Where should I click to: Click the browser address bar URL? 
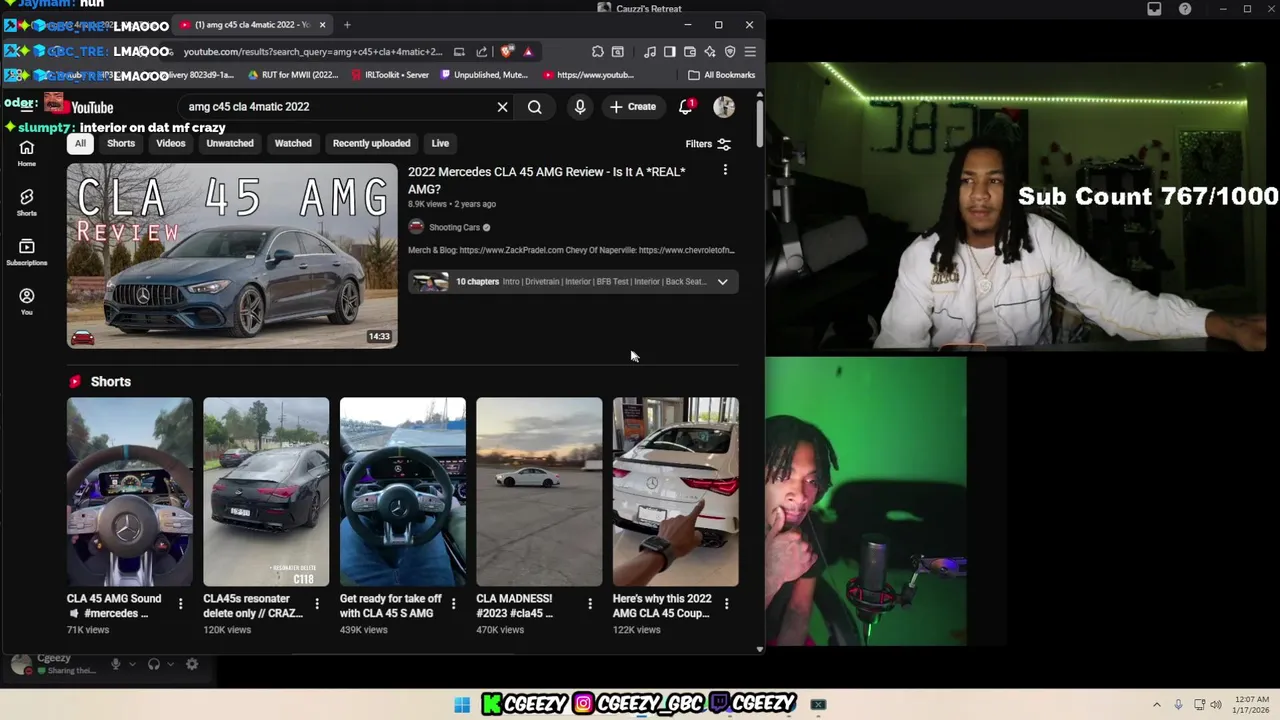pos(312,52)
